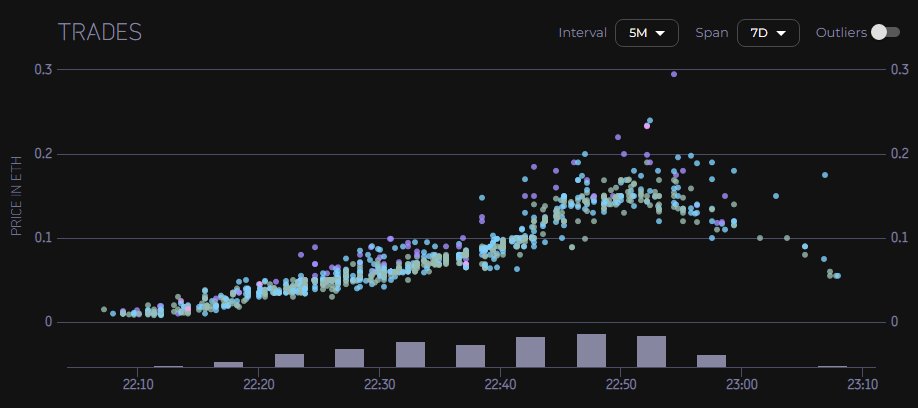This screenshot has height=408, width=918.
Task: Click the left 0.1 price label
Action: point(45,238)
